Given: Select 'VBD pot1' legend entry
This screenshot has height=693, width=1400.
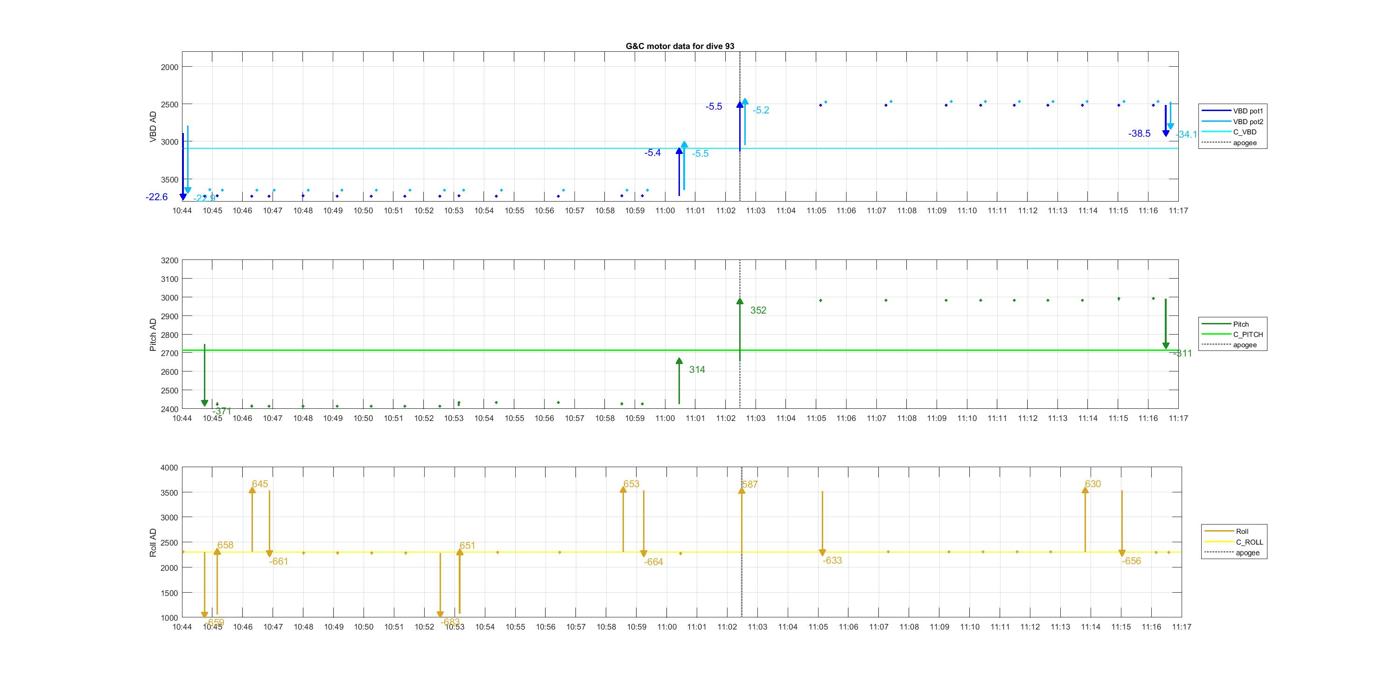Looking at the screenshot, I should click(x=1233, y=111).
